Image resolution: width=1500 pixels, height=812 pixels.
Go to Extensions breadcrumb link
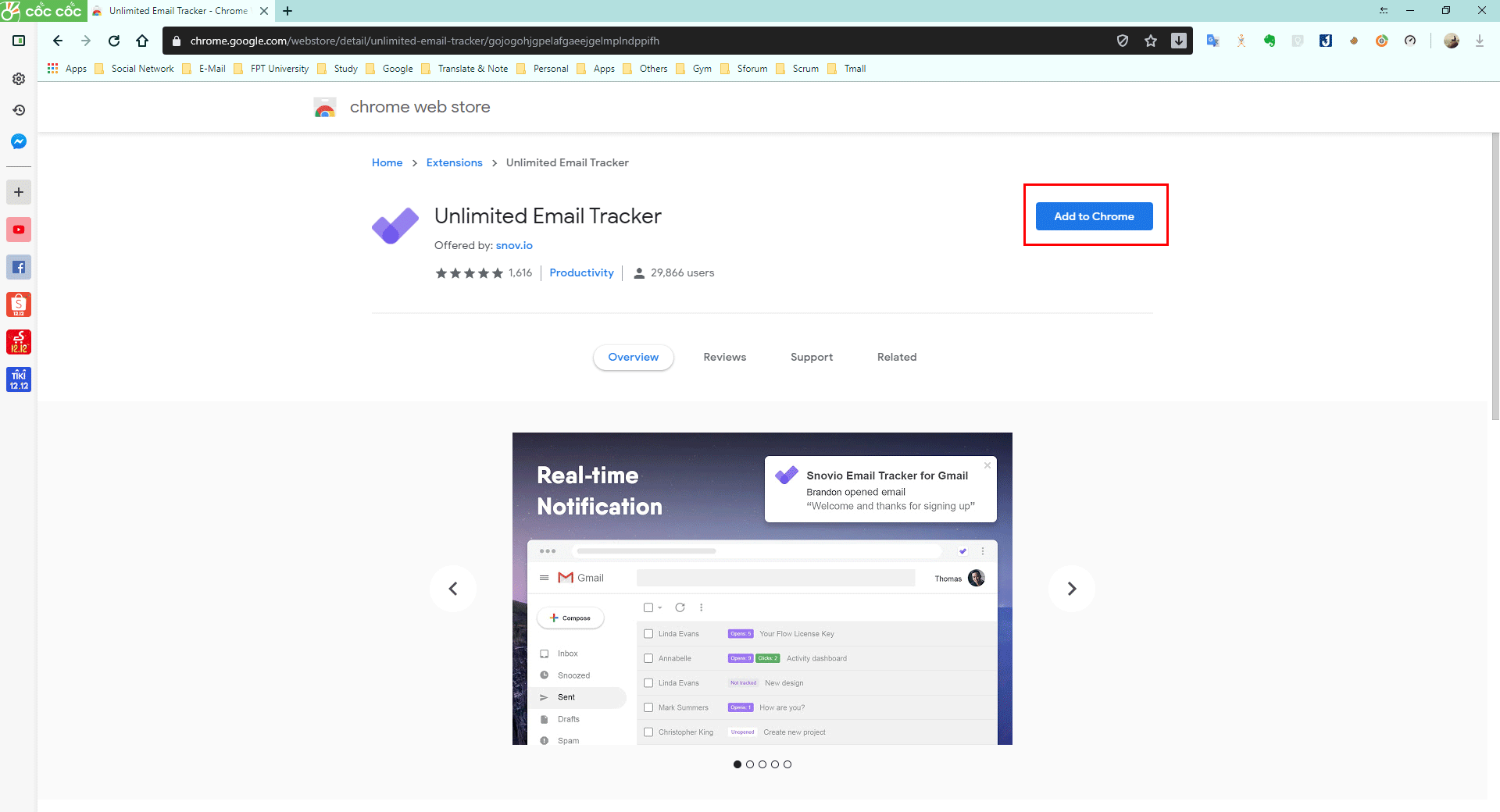point(455,162)
